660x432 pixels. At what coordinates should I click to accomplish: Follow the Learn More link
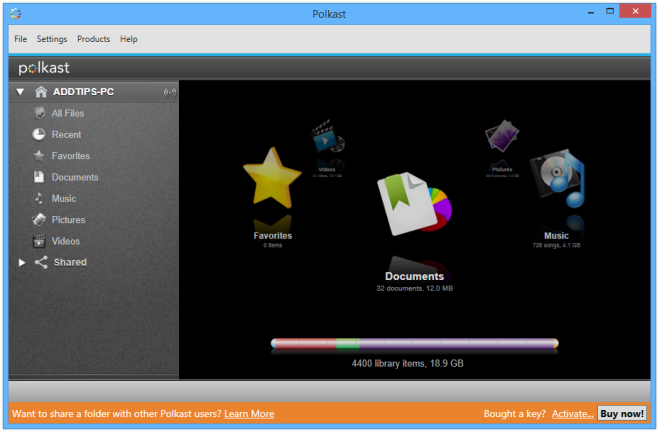point(249,414)
